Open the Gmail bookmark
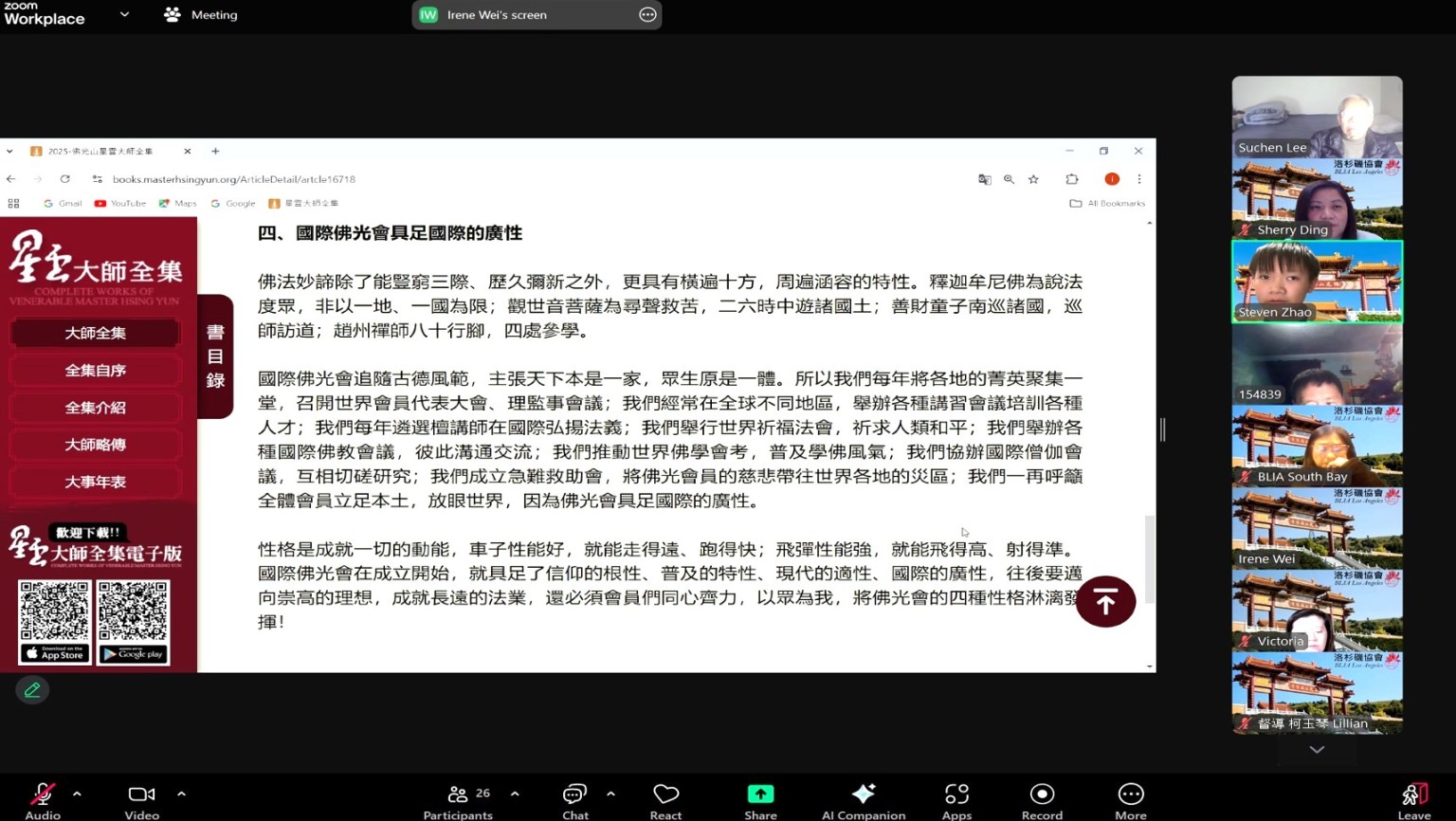1456x821 pixels. [63, 203]
